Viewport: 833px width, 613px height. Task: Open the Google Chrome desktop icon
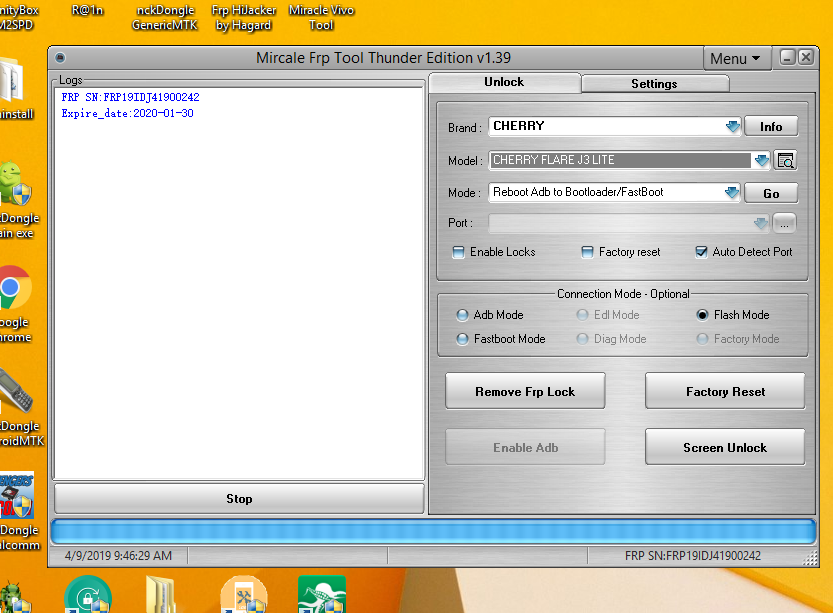pyautogui.click(x=15, y=304)
